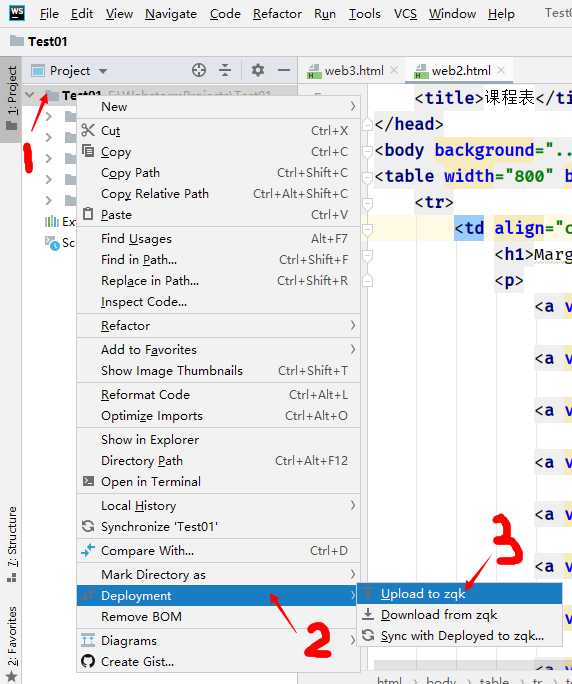Open Add to Favorites submenu

[x=218, y=349]
